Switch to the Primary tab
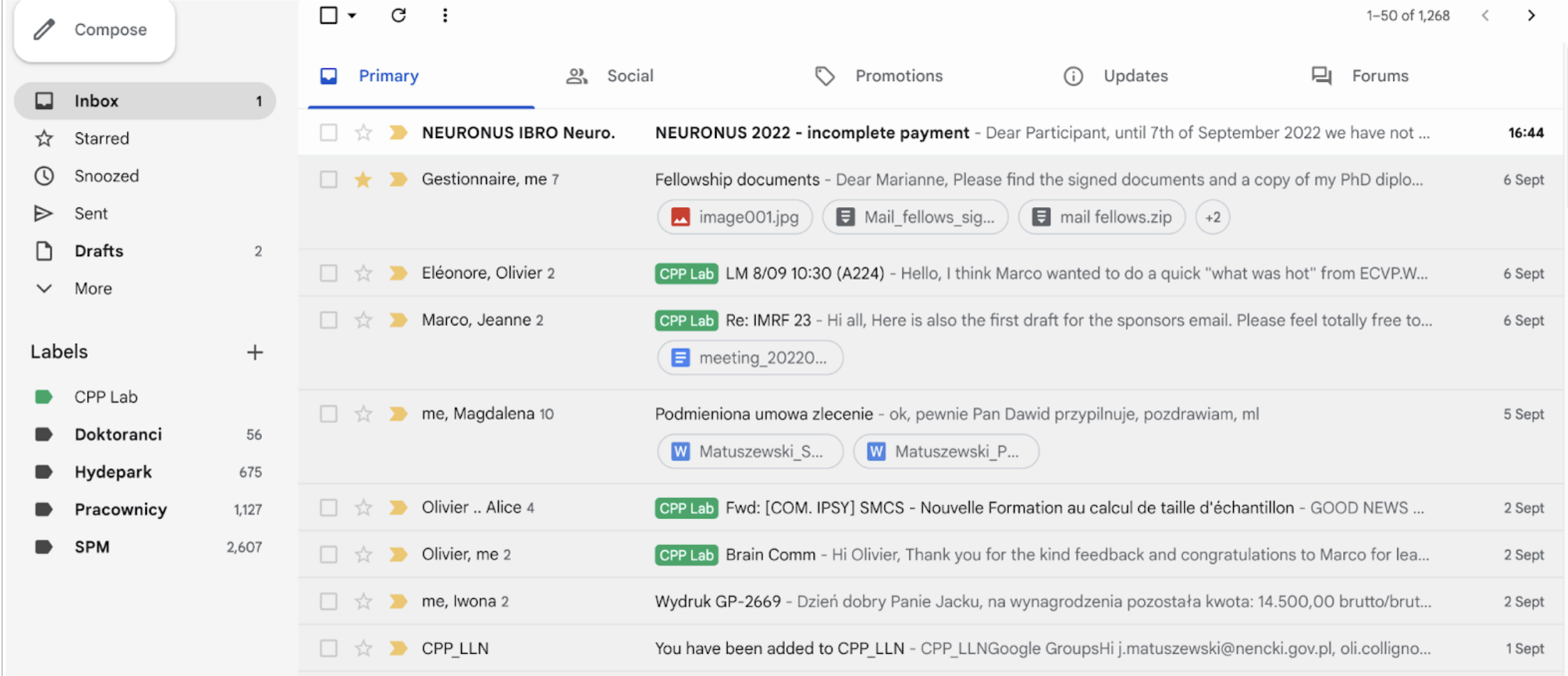 pyautogui.click(x=420, y=76)
